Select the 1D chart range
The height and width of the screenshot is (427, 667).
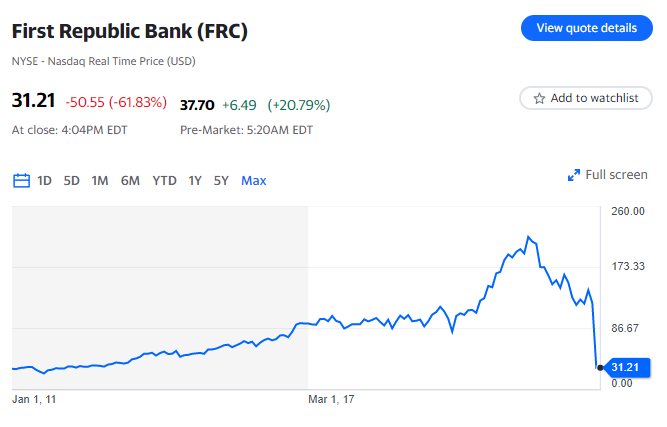pyautogui.click(x=45, y=181)
